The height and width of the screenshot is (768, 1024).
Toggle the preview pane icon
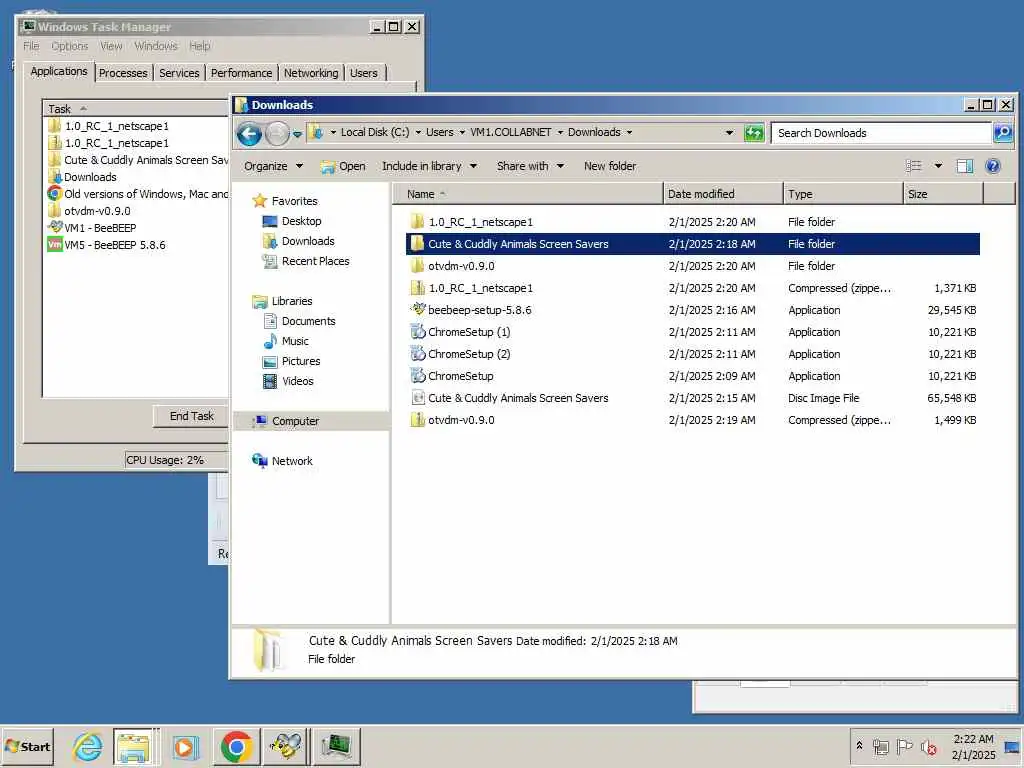click(965, 166)
